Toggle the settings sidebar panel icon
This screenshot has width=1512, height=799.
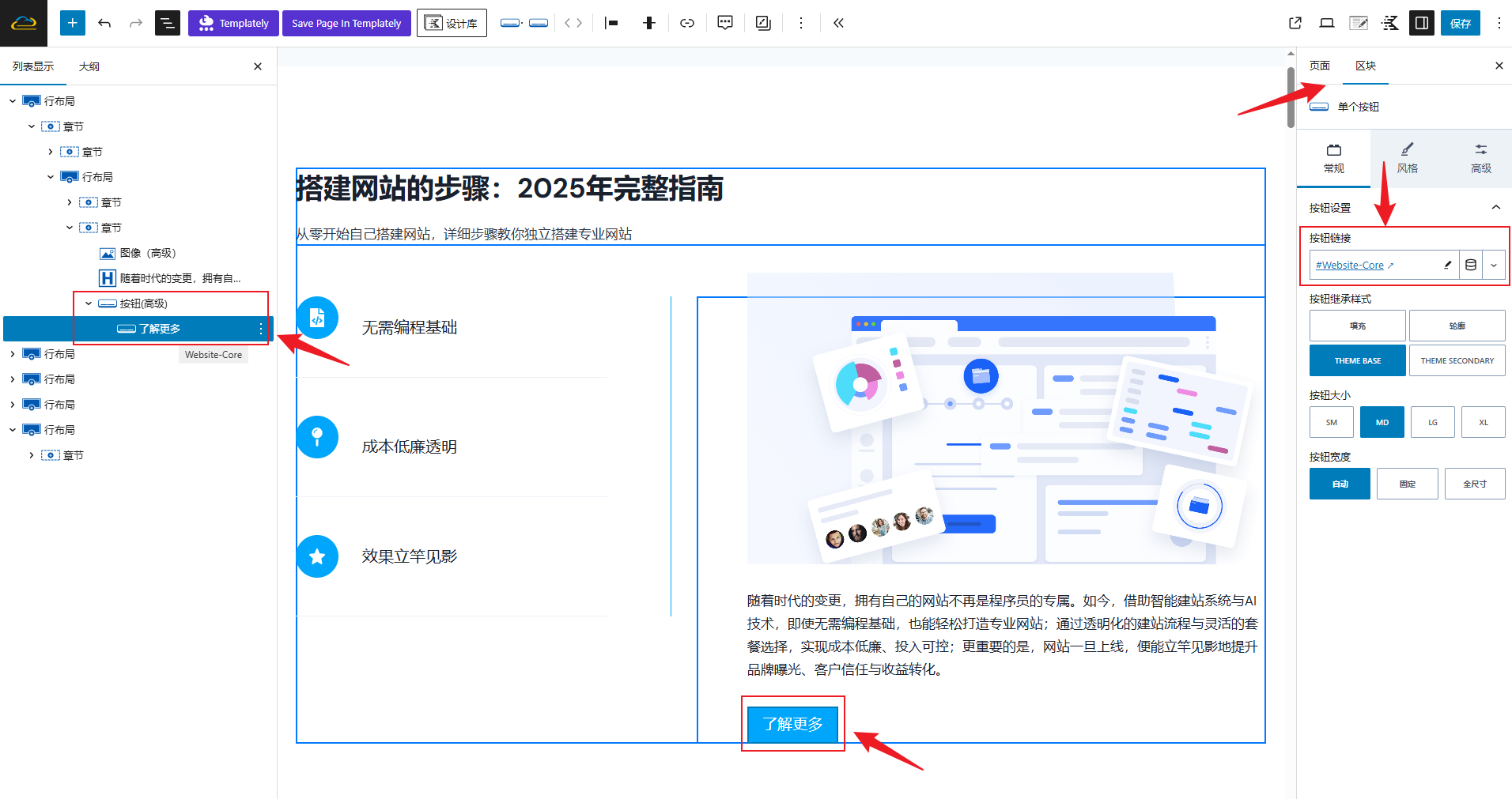[1421, 23]
